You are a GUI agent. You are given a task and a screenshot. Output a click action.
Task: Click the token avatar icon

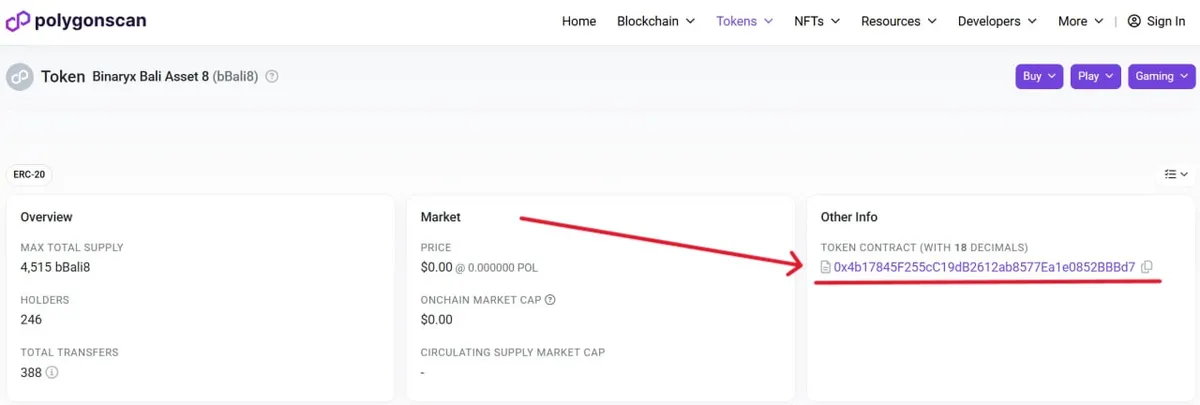20,77
